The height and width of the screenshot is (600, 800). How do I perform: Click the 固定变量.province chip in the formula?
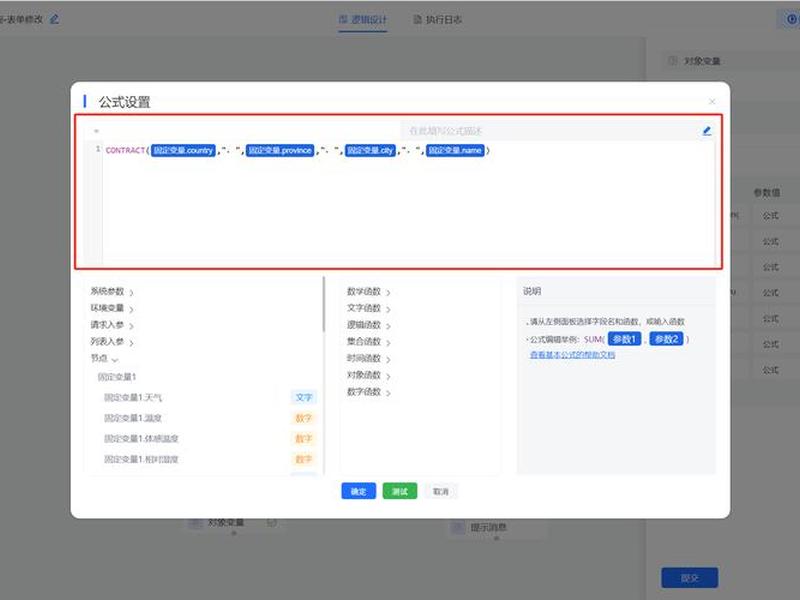280,151
